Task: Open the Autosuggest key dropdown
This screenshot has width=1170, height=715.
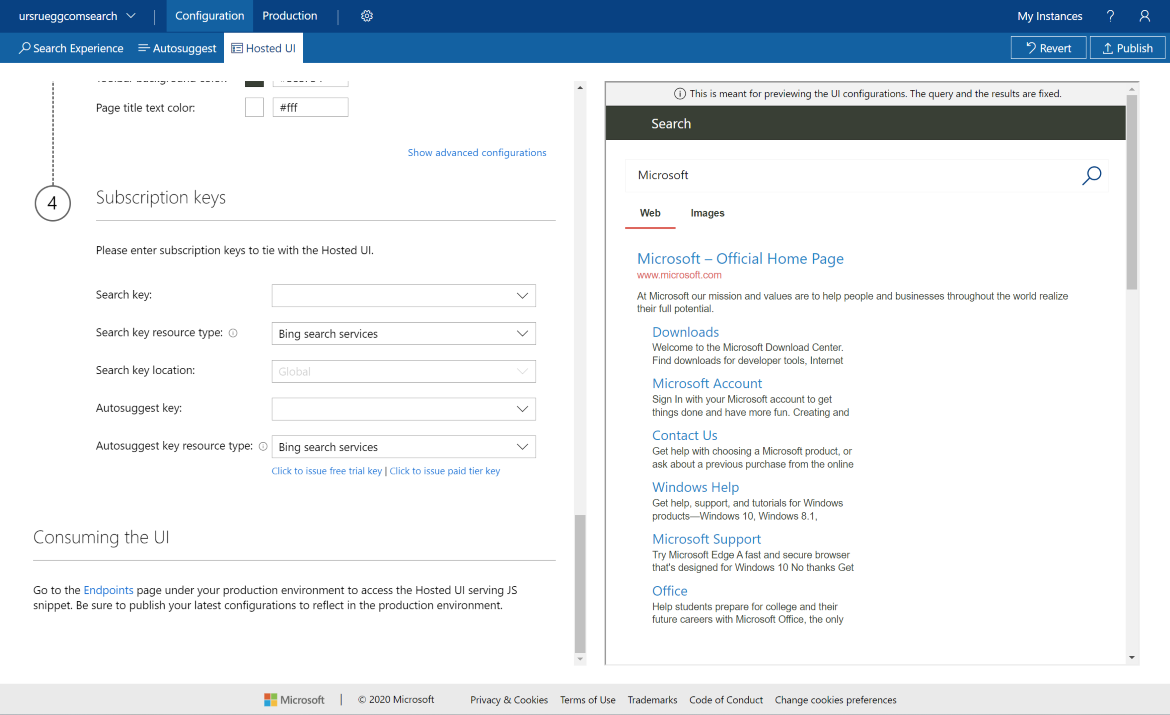Action: [x=404, y=409]
